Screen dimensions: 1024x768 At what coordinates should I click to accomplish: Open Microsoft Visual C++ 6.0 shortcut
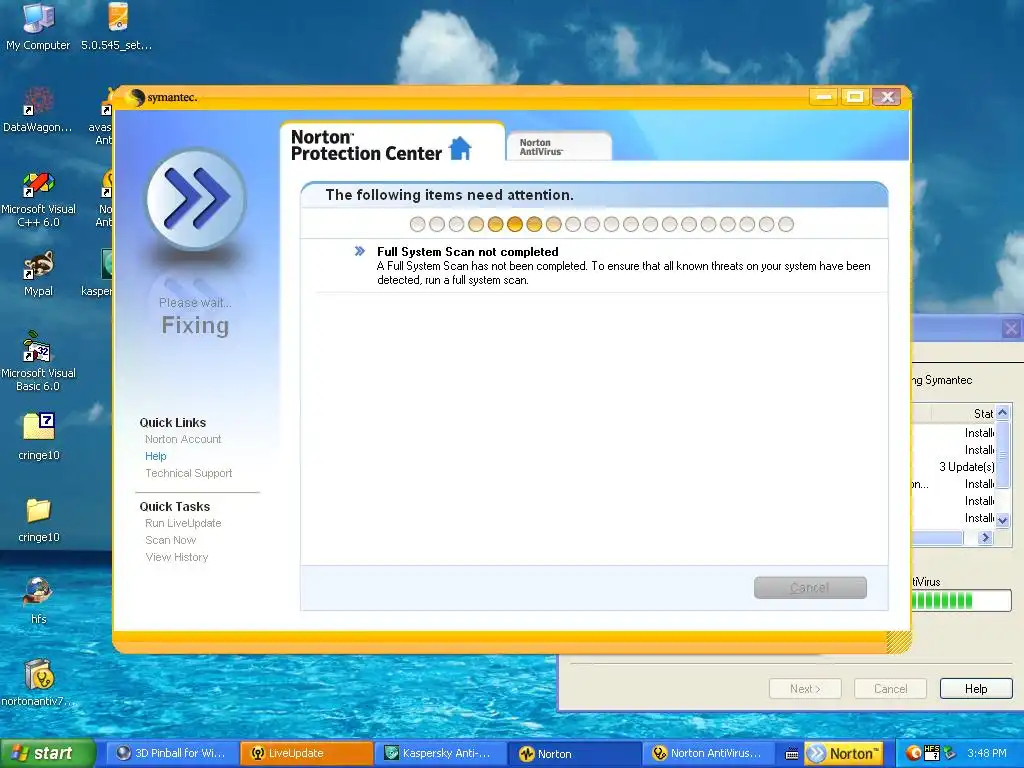38,199
